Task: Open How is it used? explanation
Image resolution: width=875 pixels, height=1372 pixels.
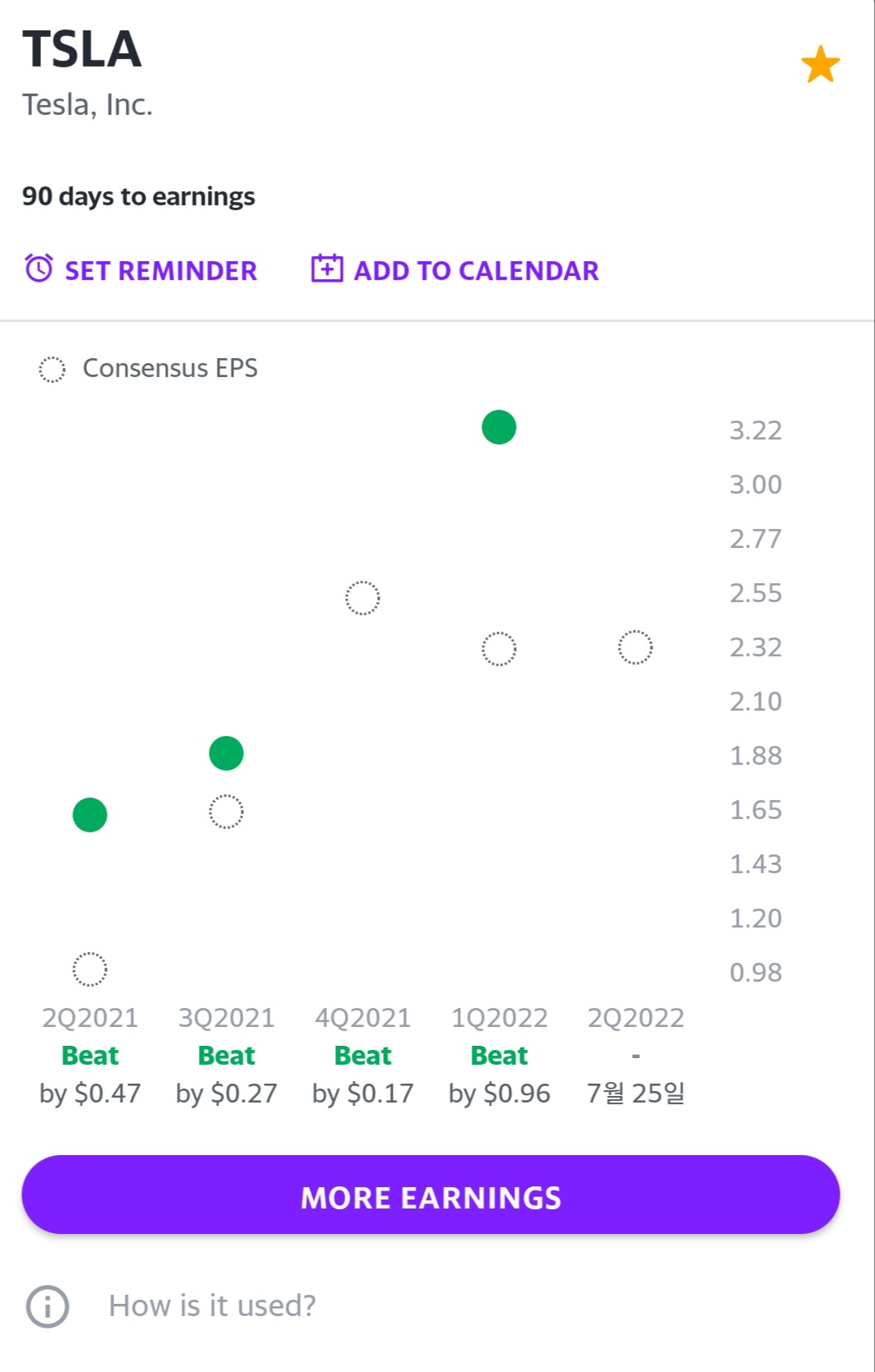Action: (212, 1306)
